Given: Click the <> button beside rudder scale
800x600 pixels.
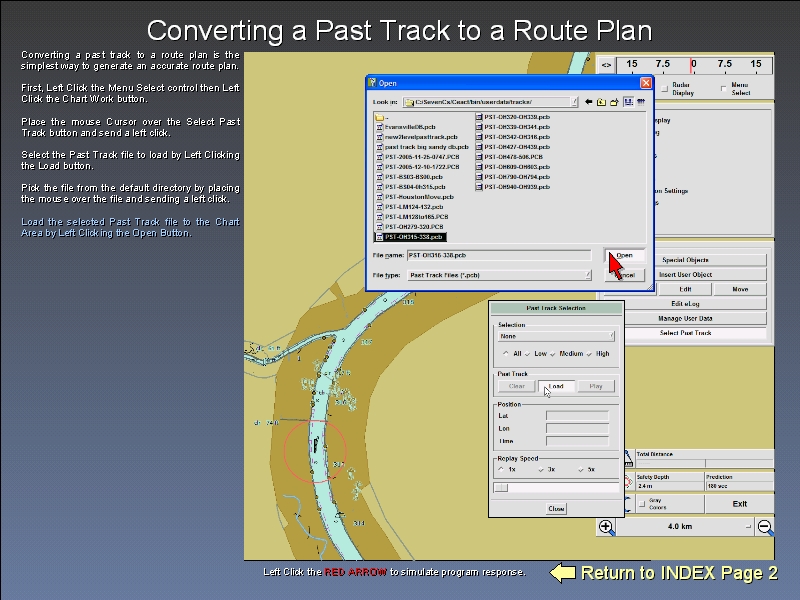Looking at the screenshot, I should click(606, 66).
